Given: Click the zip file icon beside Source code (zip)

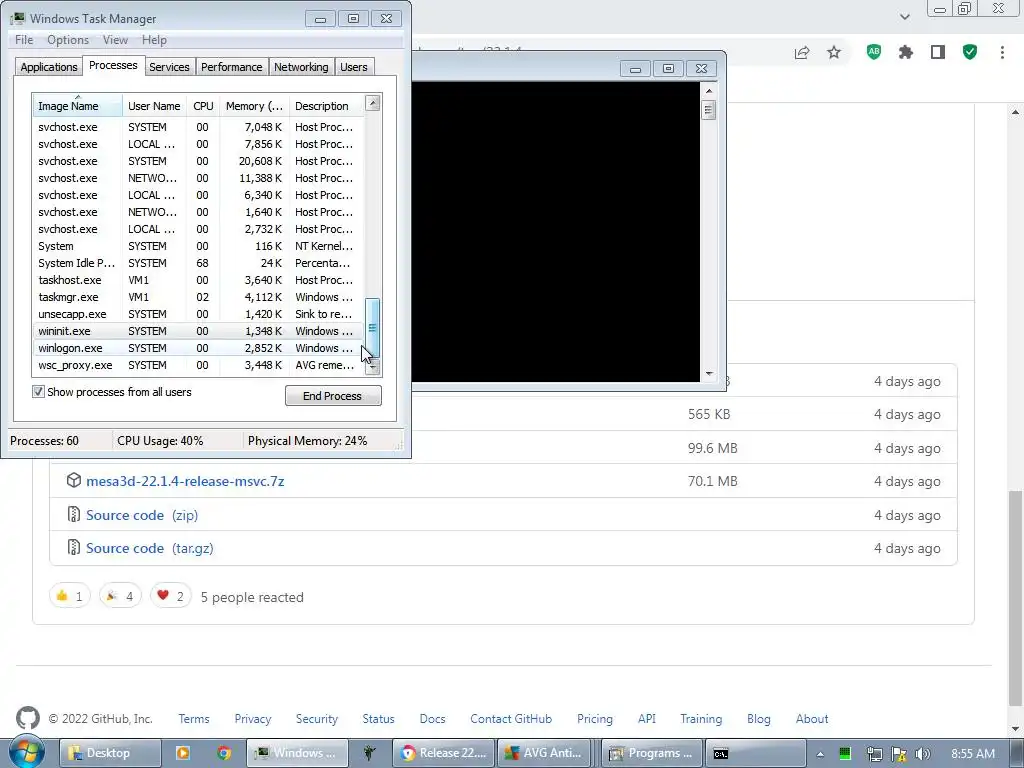Looking at the screenshot, I should (73, 514).
